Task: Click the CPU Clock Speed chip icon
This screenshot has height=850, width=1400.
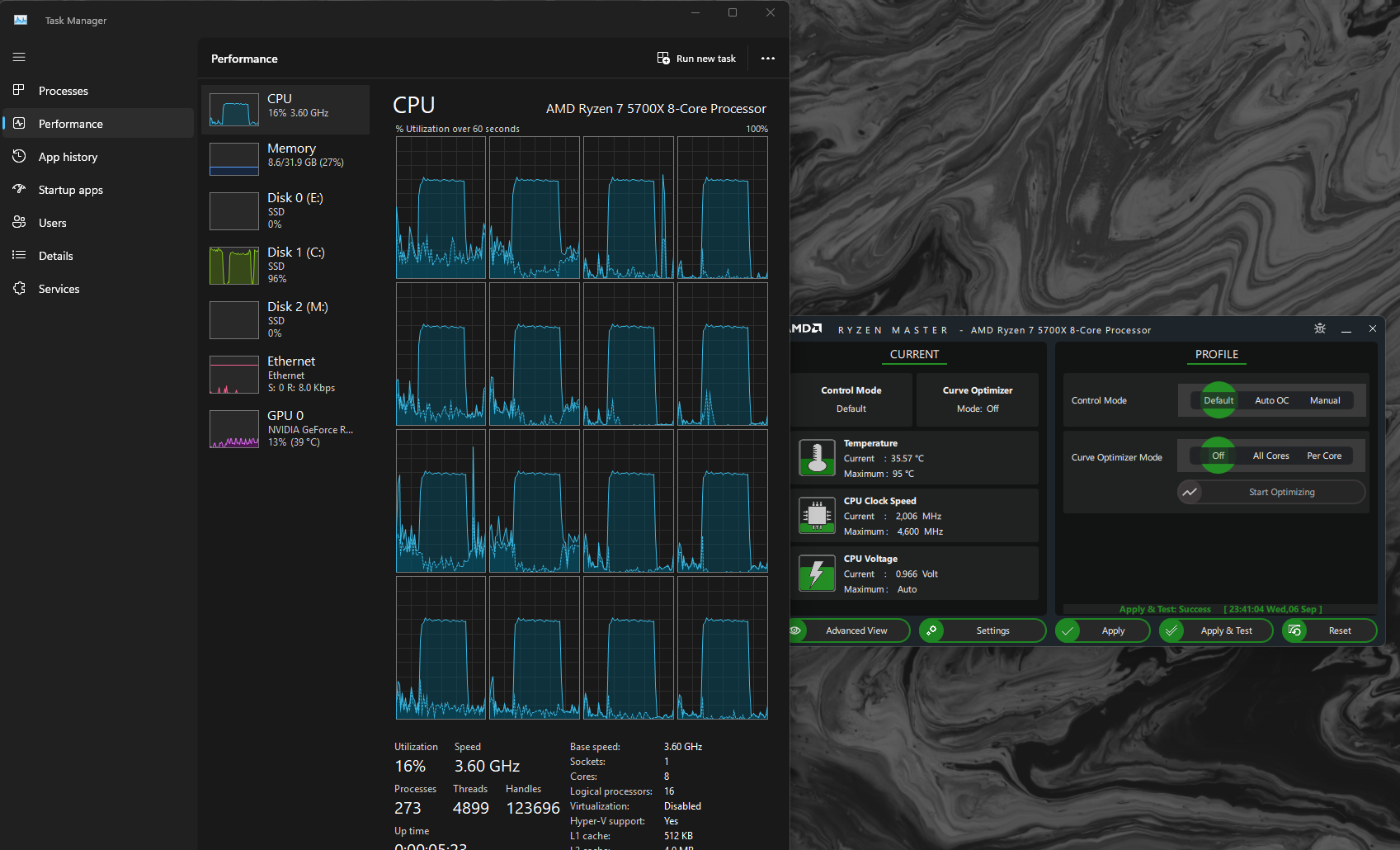Action: click(817, 516)
